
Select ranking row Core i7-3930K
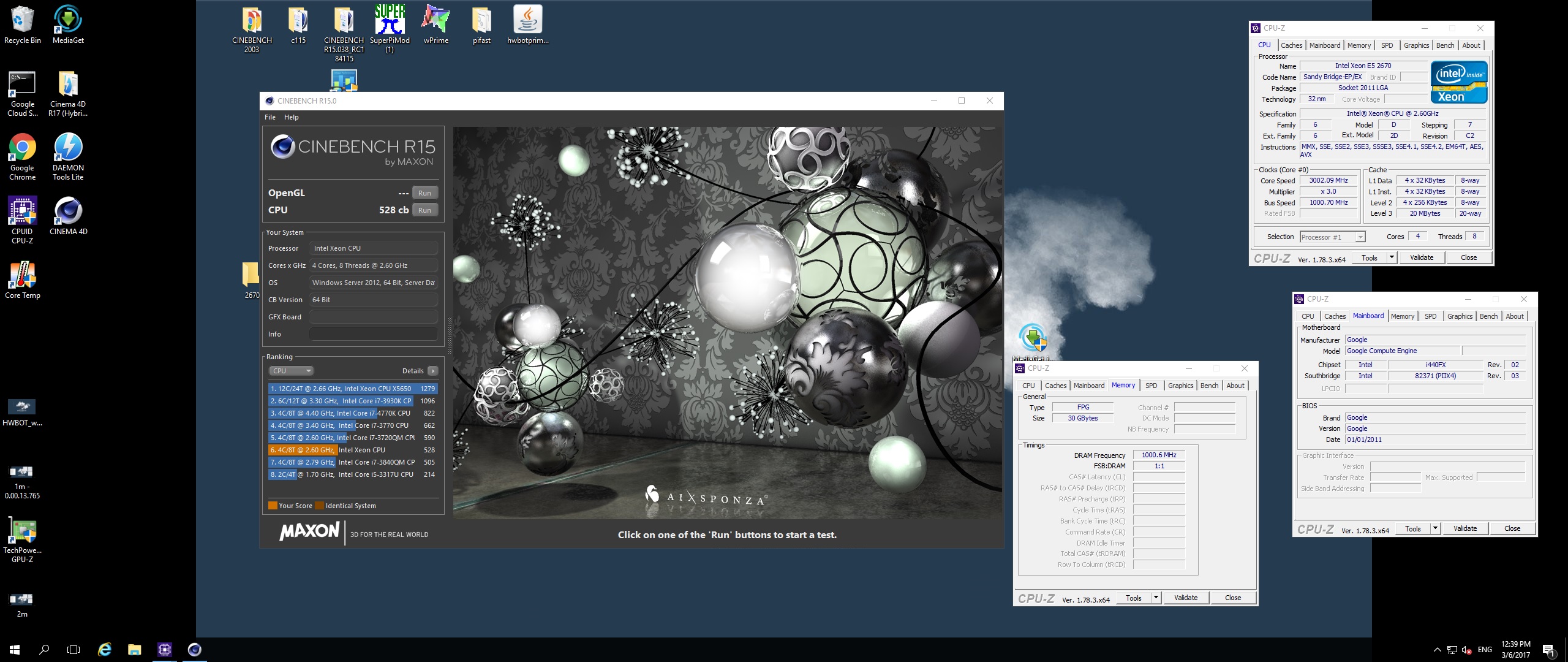[353, 401]
